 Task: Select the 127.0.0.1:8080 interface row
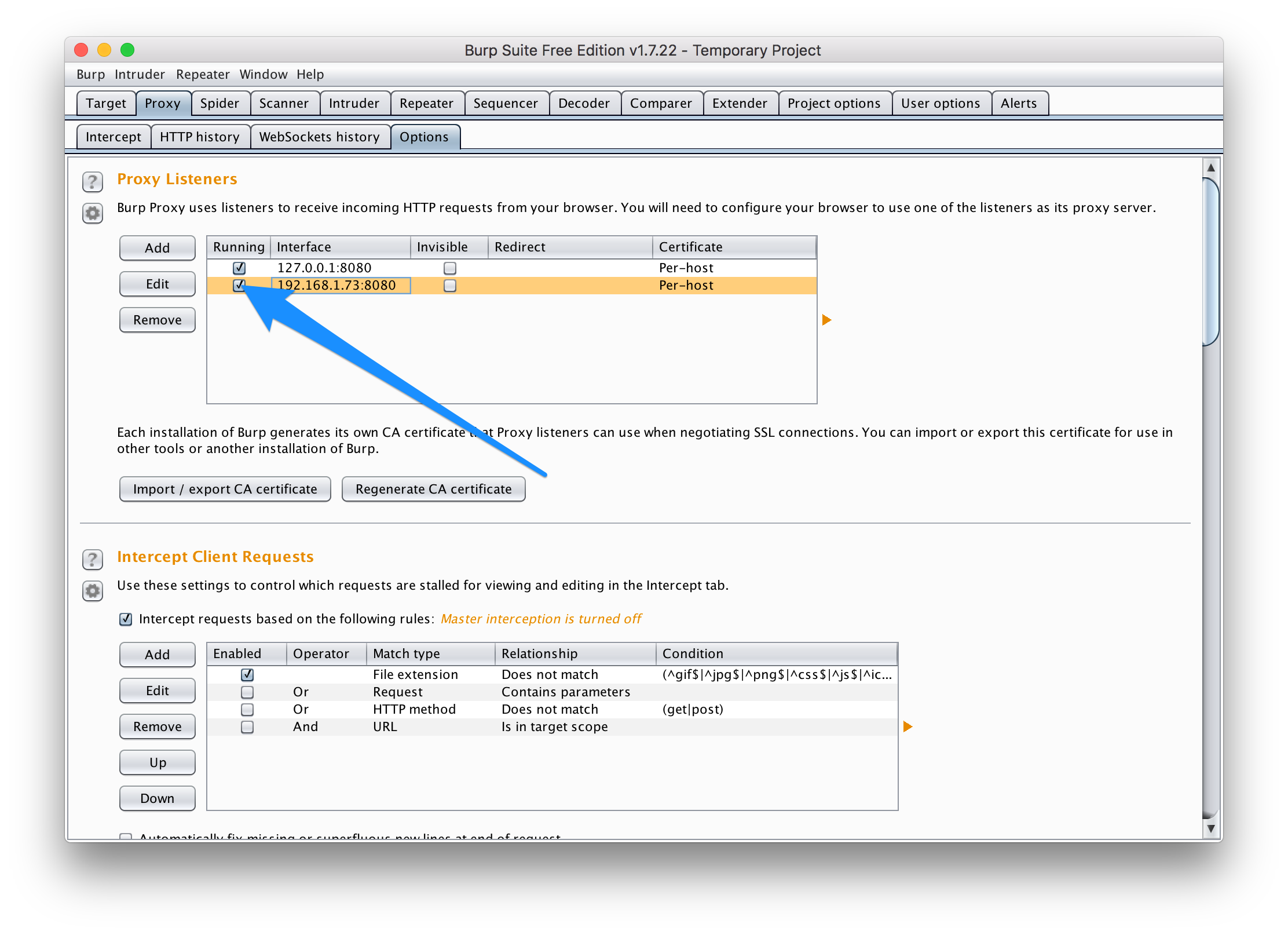324,268
